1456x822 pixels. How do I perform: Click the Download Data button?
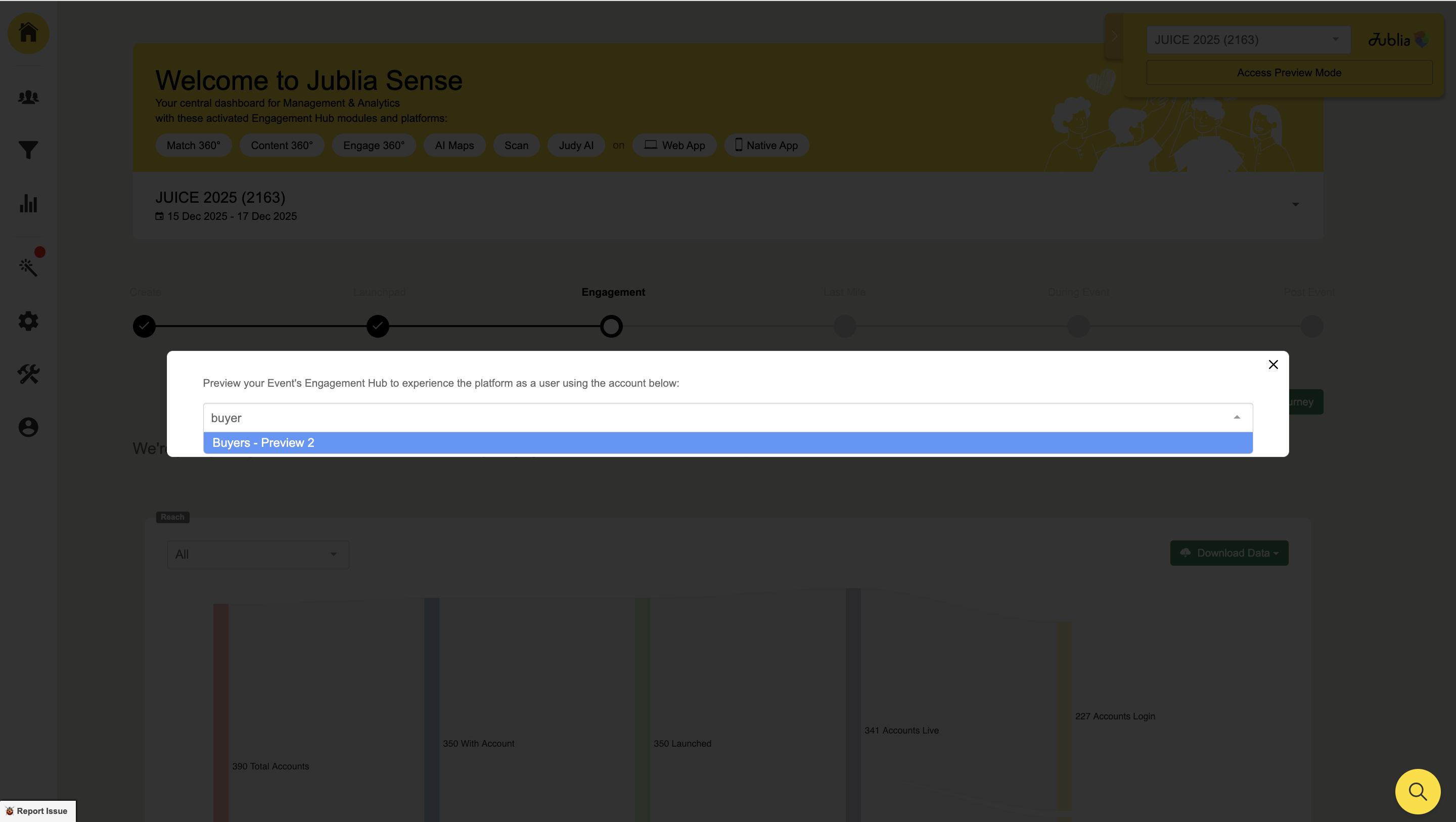(1229, 553)
